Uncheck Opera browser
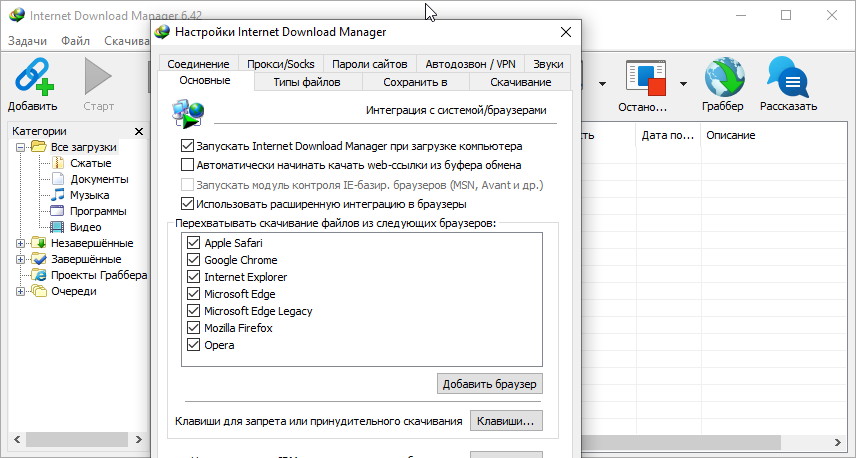Screen dimensions: 856x458 point(193,344)
